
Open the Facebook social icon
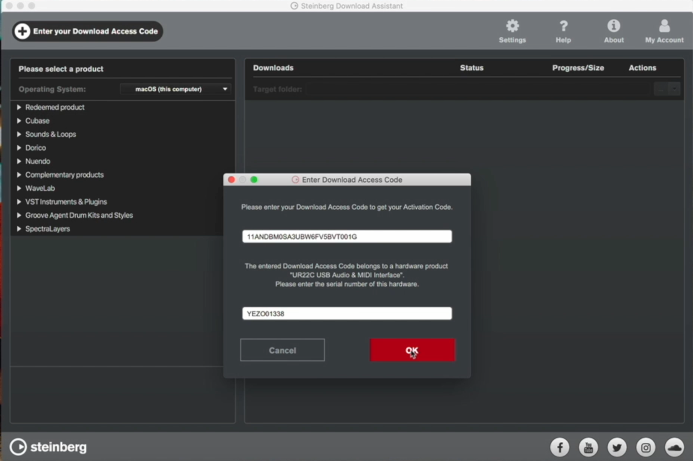[x=560, y=447]
